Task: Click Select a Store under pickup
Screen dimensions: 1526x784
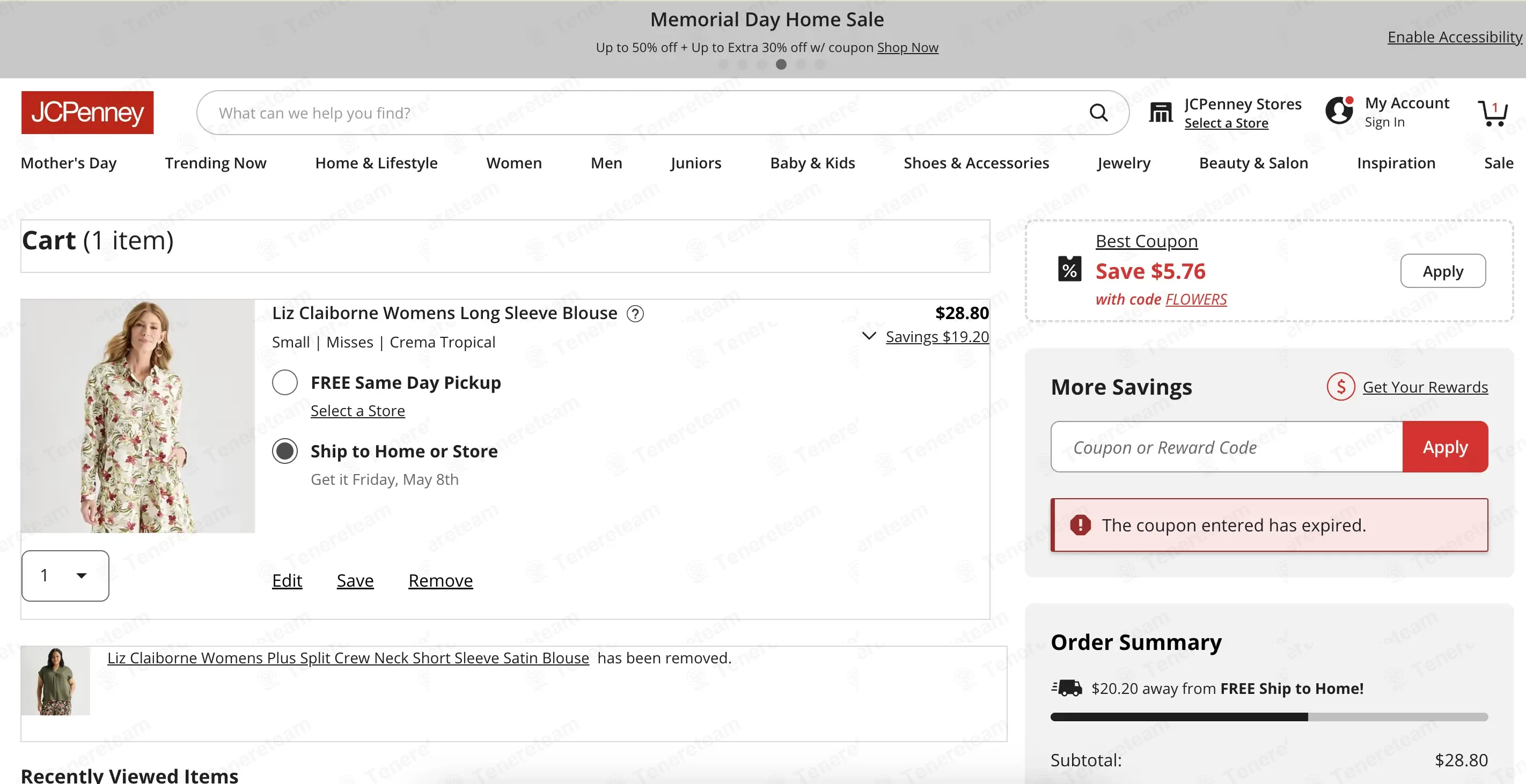Action: 358,410
